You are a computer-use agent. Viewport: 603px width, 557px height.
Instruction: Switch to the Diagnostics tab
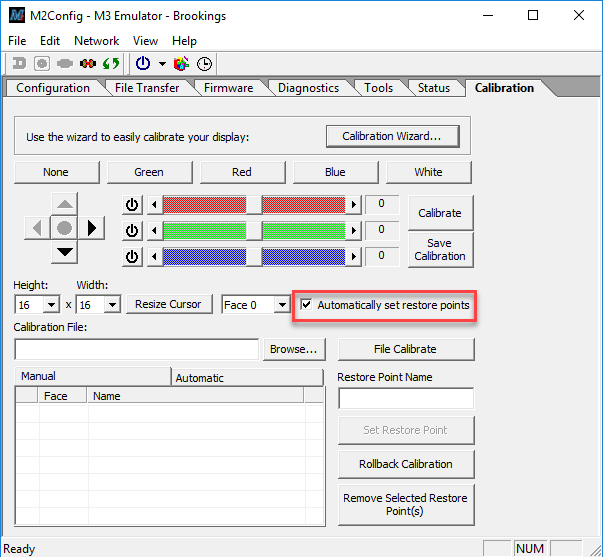[308, 88]
